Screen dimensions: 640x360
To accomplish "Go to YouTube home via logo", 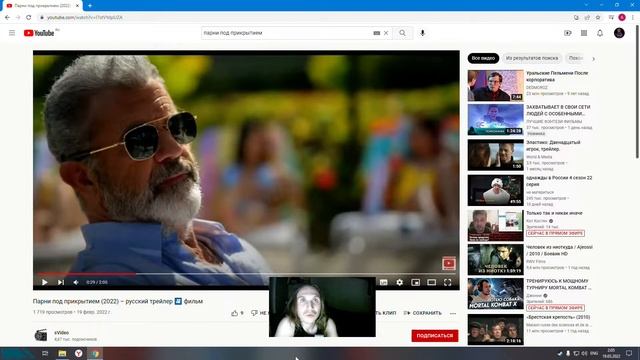I will pyautogui.click(x=39, y=33).
